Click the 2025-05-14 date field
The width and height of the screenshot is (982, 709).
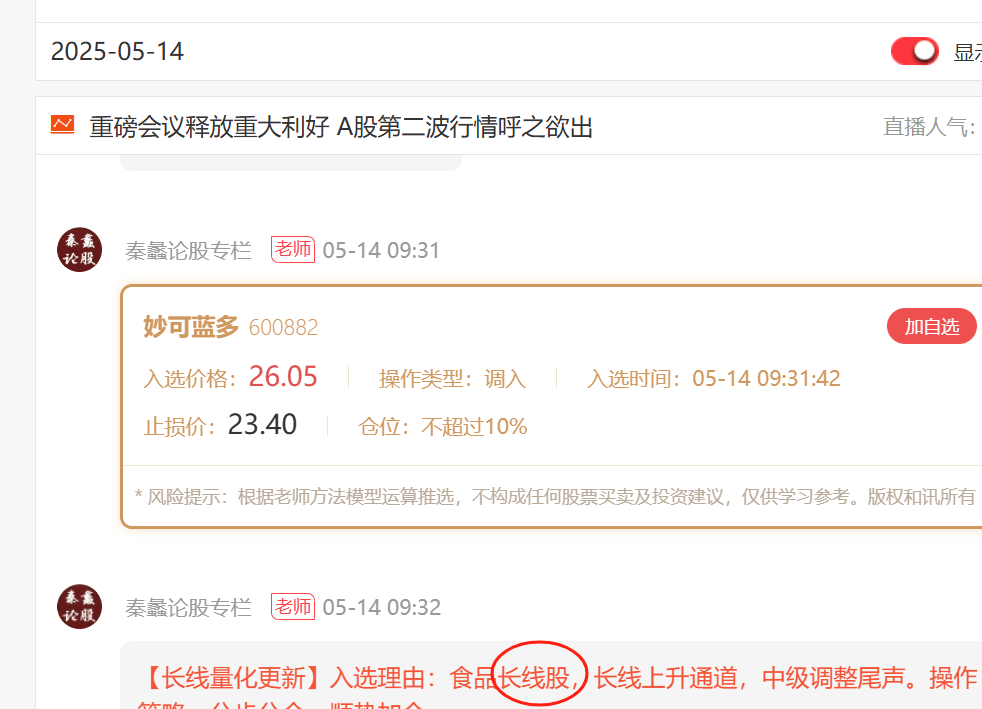(x=117, y=52)
